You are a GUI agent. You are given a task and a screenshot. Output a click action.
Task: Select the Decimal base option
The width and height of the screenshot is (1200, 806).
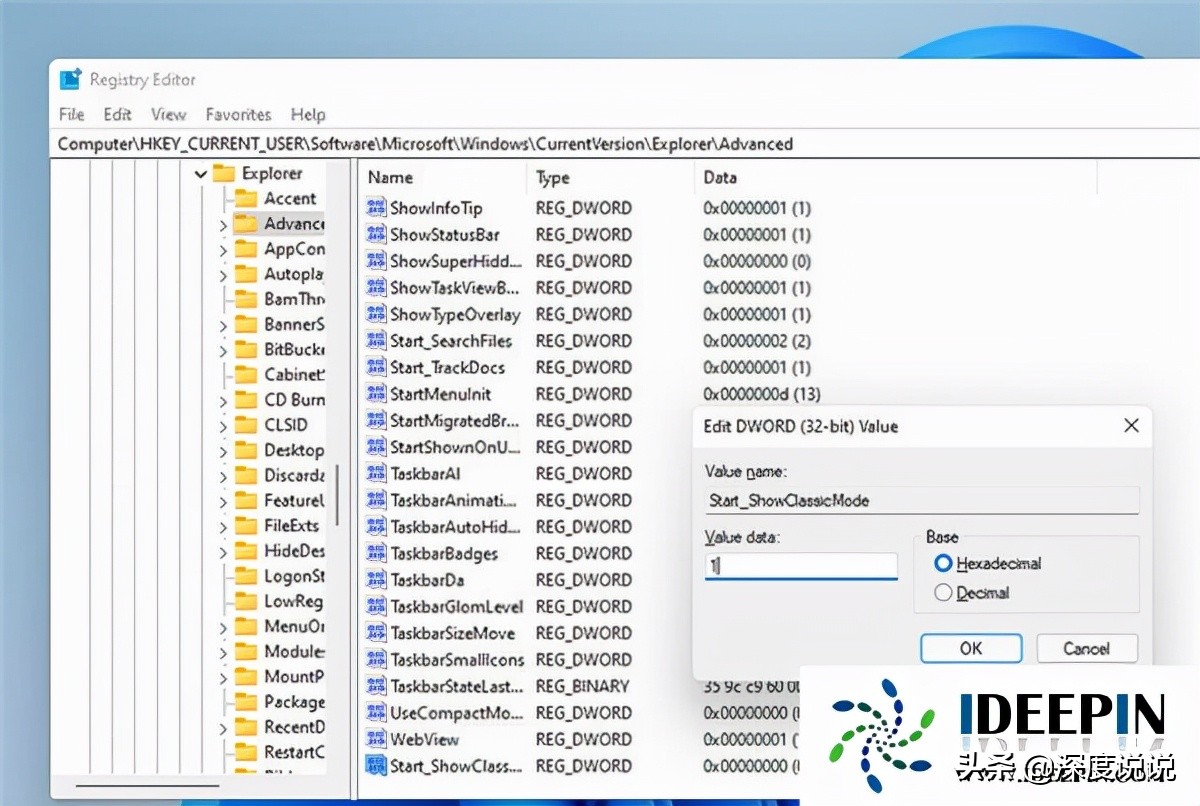coord(943,593)
